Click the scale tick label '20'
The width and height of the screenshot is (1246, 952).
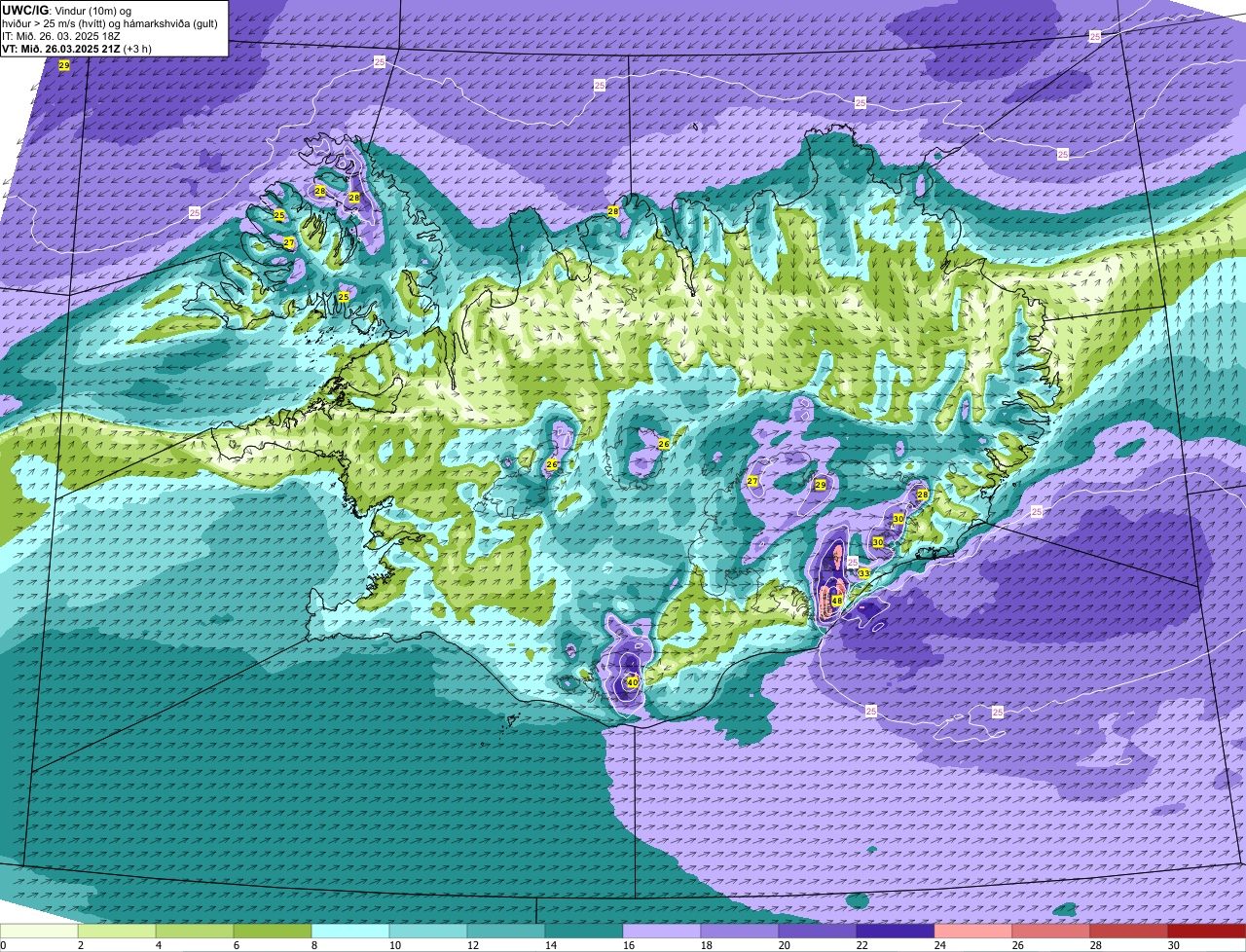785,945
